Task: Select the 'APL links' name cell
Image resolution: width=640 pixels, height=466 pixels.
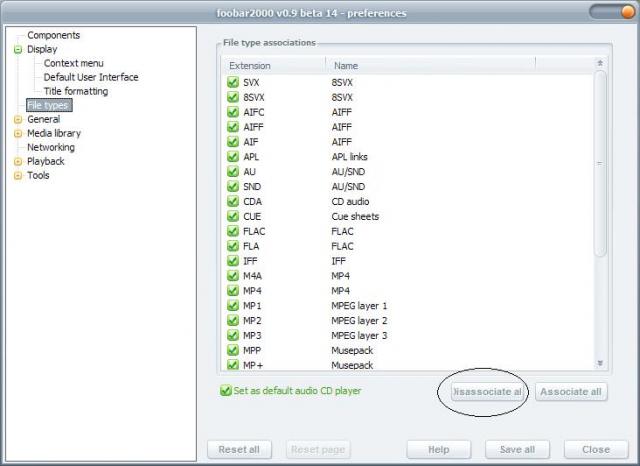Action: pyautogui.click(x=349, y=157)
